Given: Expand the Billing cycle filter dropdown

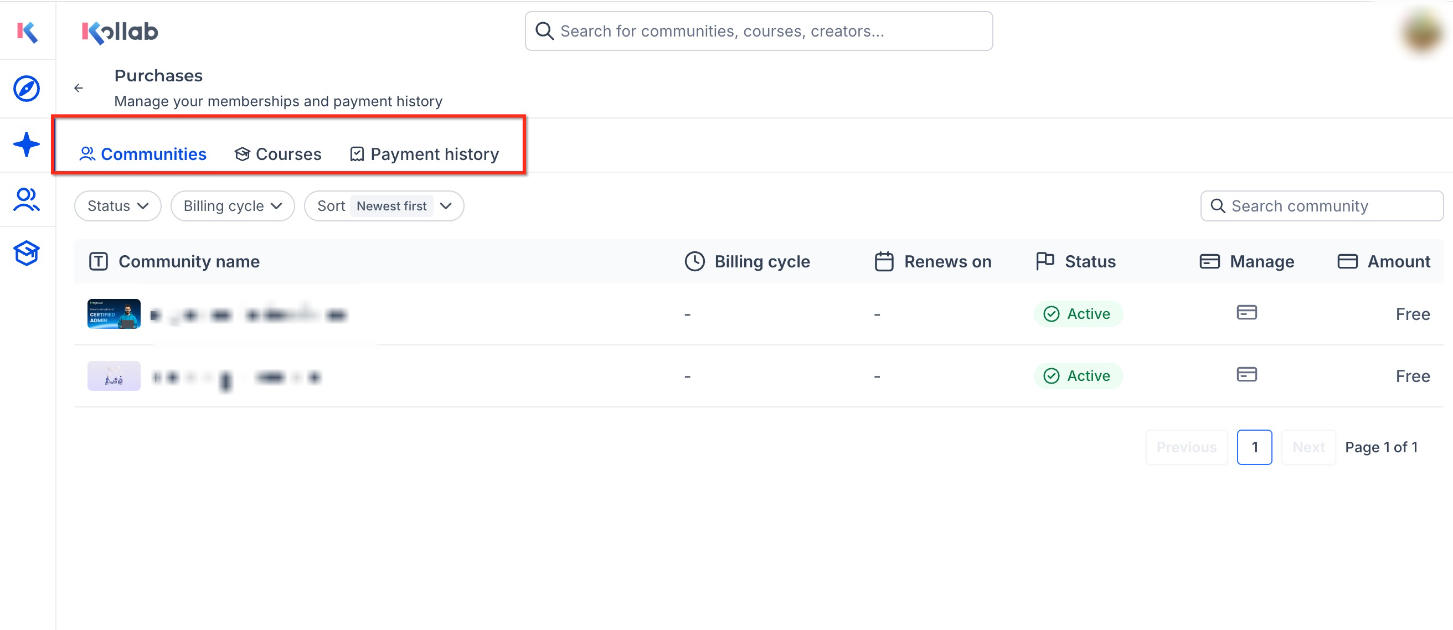Looking at the screenshot, I should [233, 206].
